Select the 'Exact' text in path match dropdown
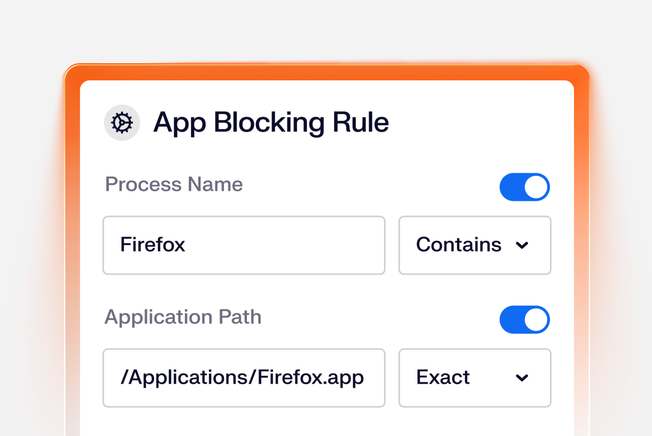The height and width of the screenshot is (436, 652). (x=443, y=378)
